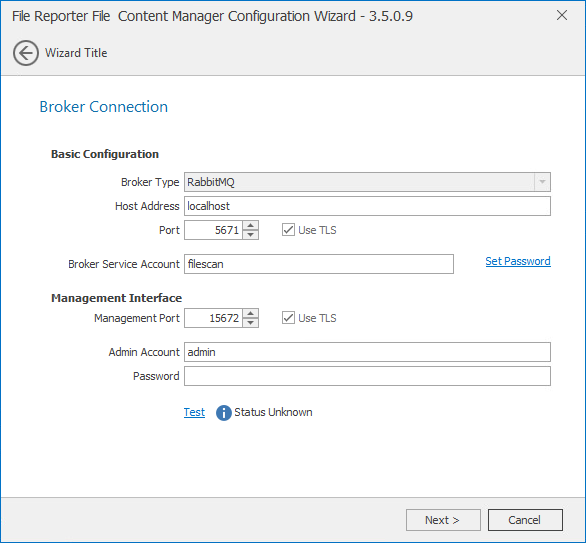Focus the Admin Account field

367,352
